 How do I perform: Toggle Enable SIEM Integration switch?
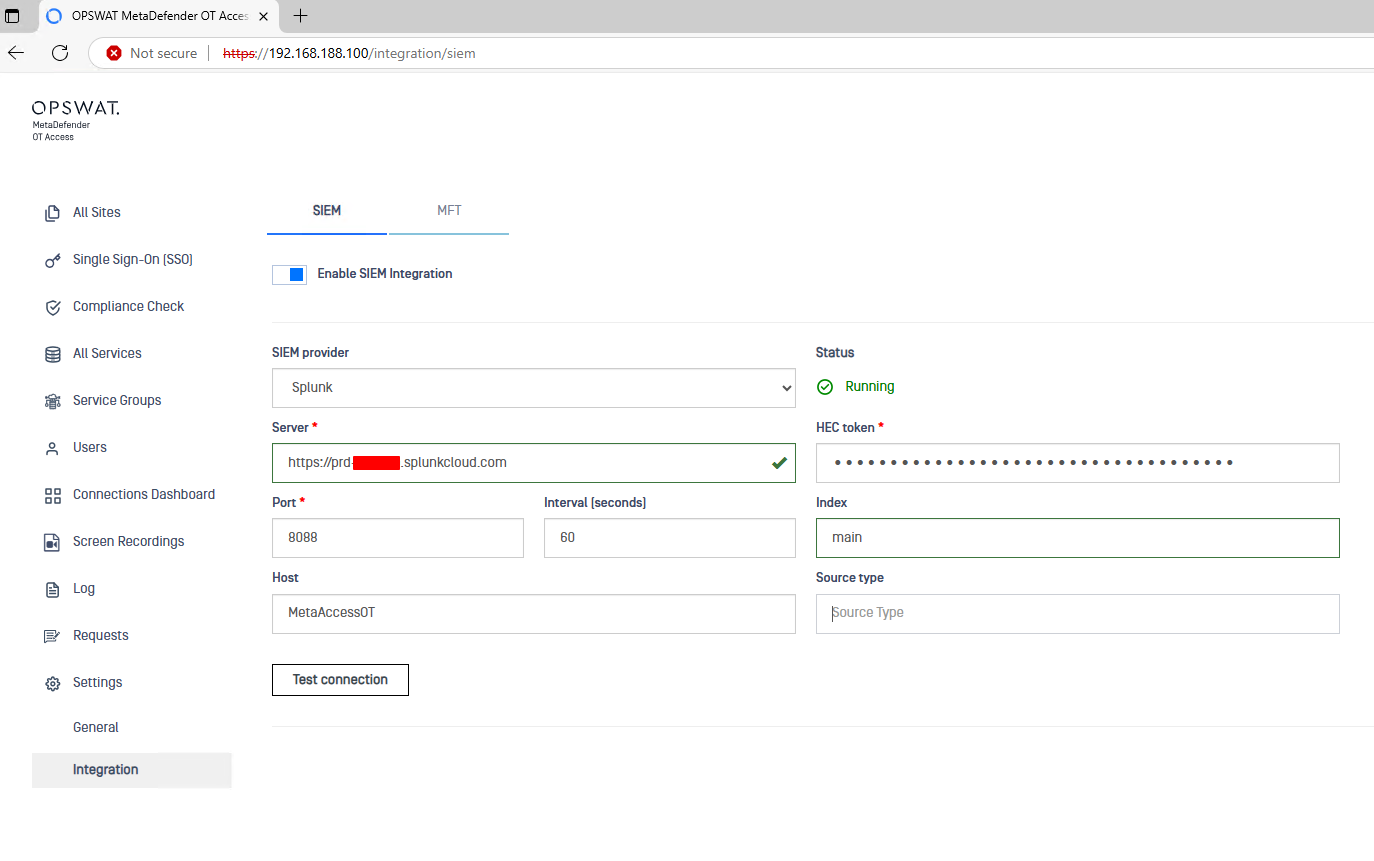(x=289, y=274)
